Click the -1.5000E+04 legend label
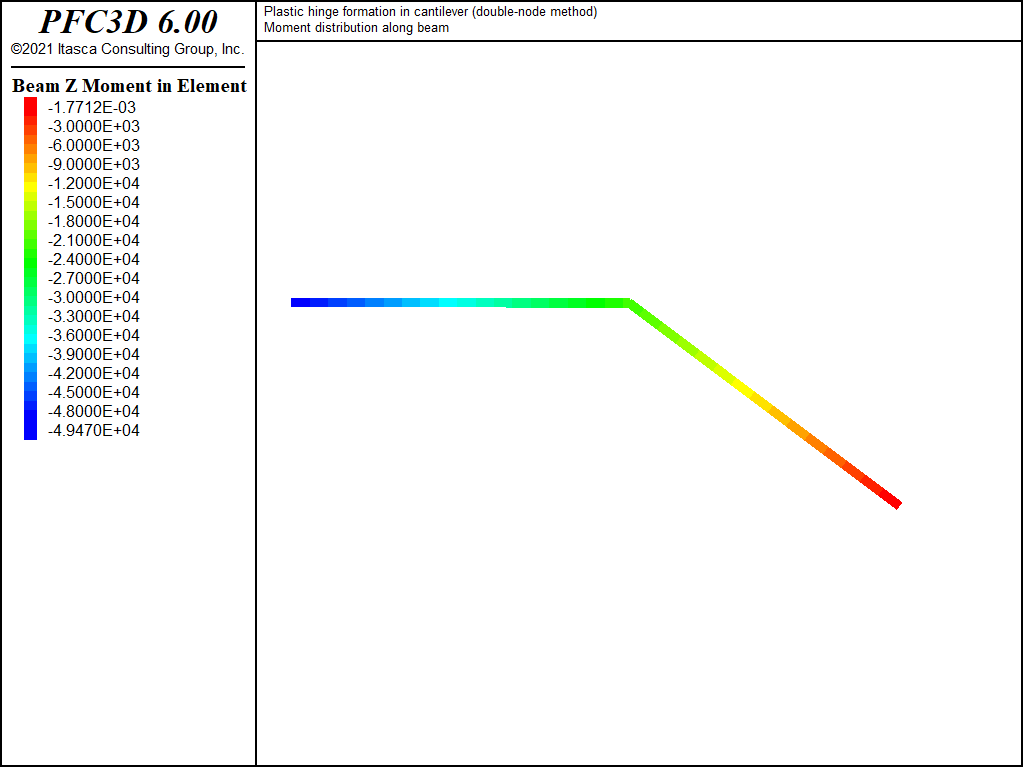The height and width of the screenshot is (768, 1024). [x=94, y=202]
